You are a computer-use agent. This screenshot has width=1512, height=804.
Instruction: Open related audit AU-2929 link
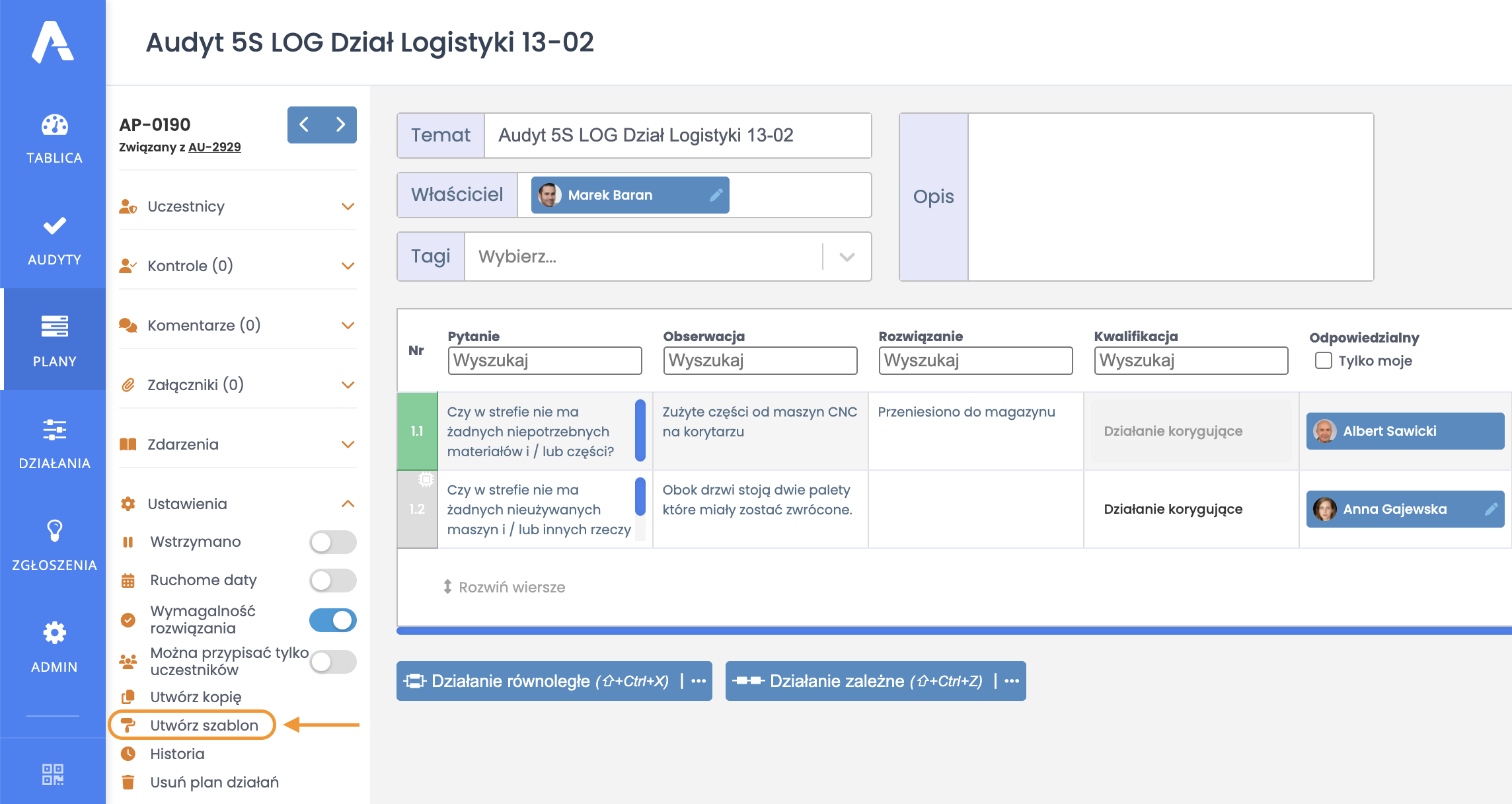pos(214,147)
